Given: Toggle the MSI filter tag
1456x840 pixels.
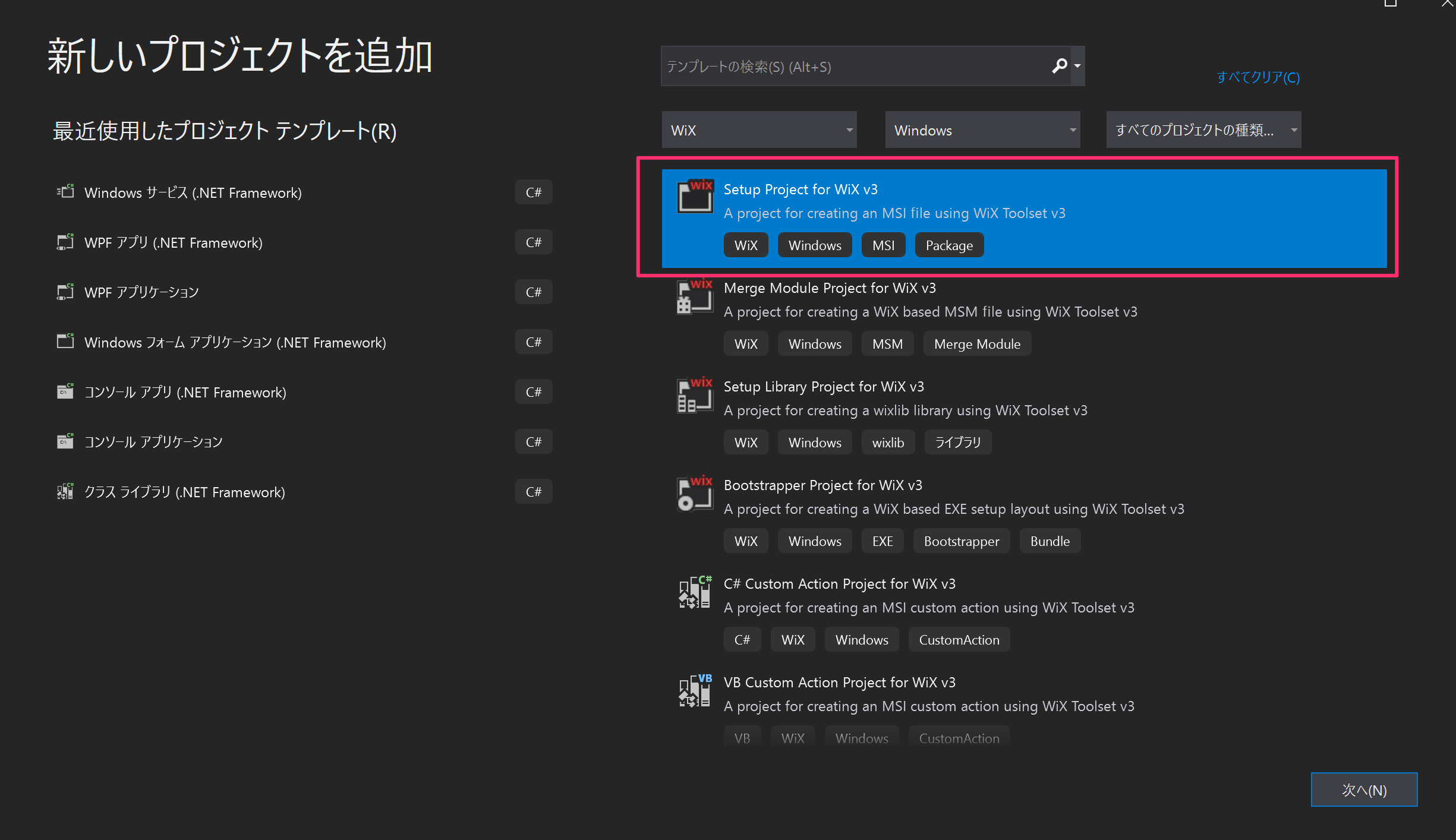Looking at the screenshot, I should [883, 245].
